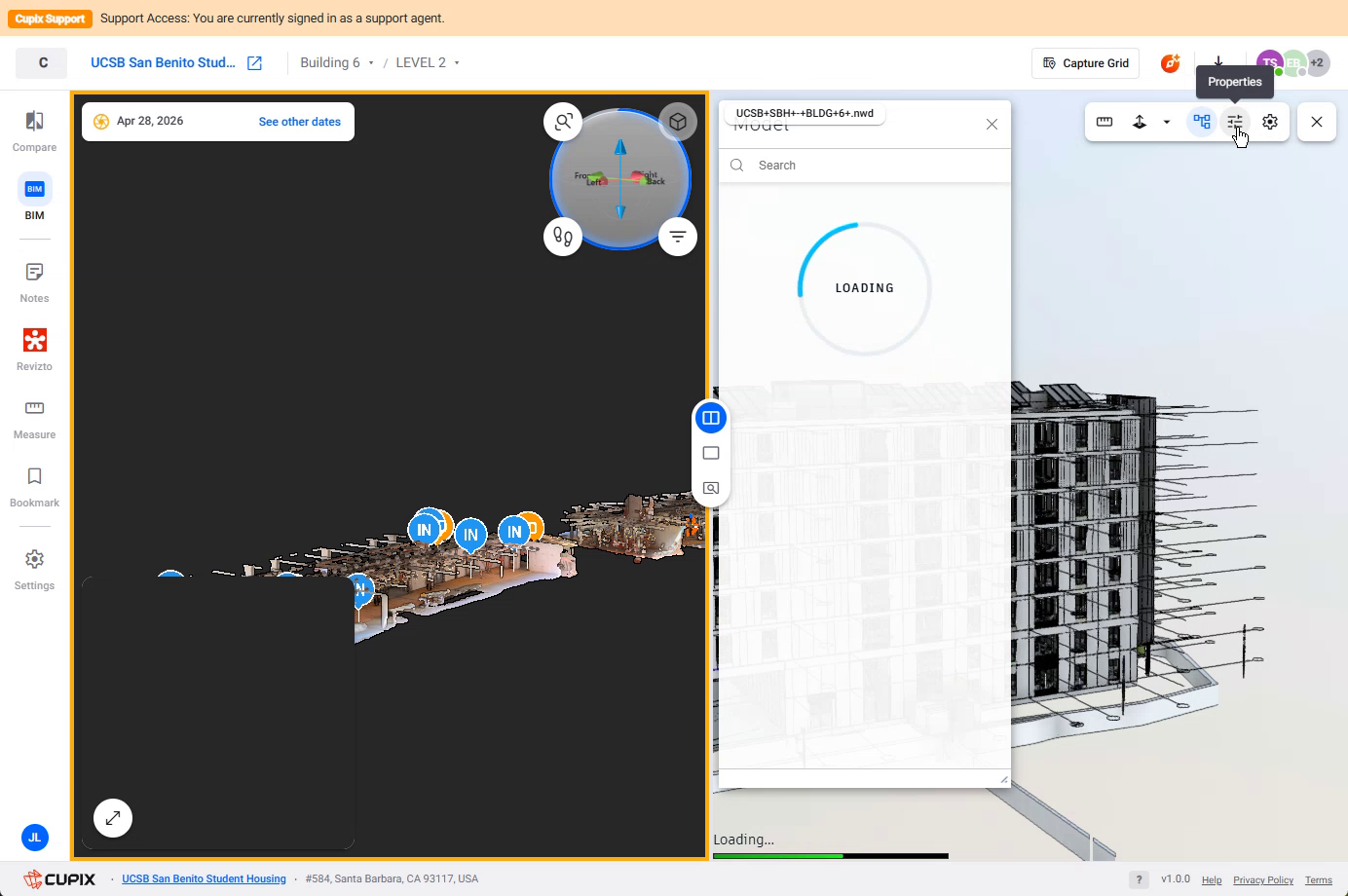The image size is (1348, 896).
Task: Click the UCSB+SBH+-+BLDG+6+.nwd file label
Action: click(x=805, y=113)
